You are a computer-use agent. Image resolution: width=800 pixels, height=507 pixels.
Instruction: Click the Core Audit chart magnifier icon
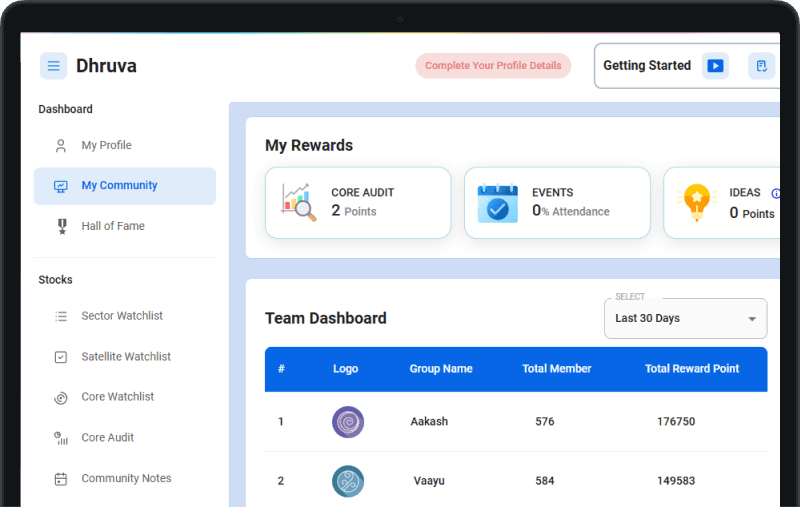click(298, 202)
